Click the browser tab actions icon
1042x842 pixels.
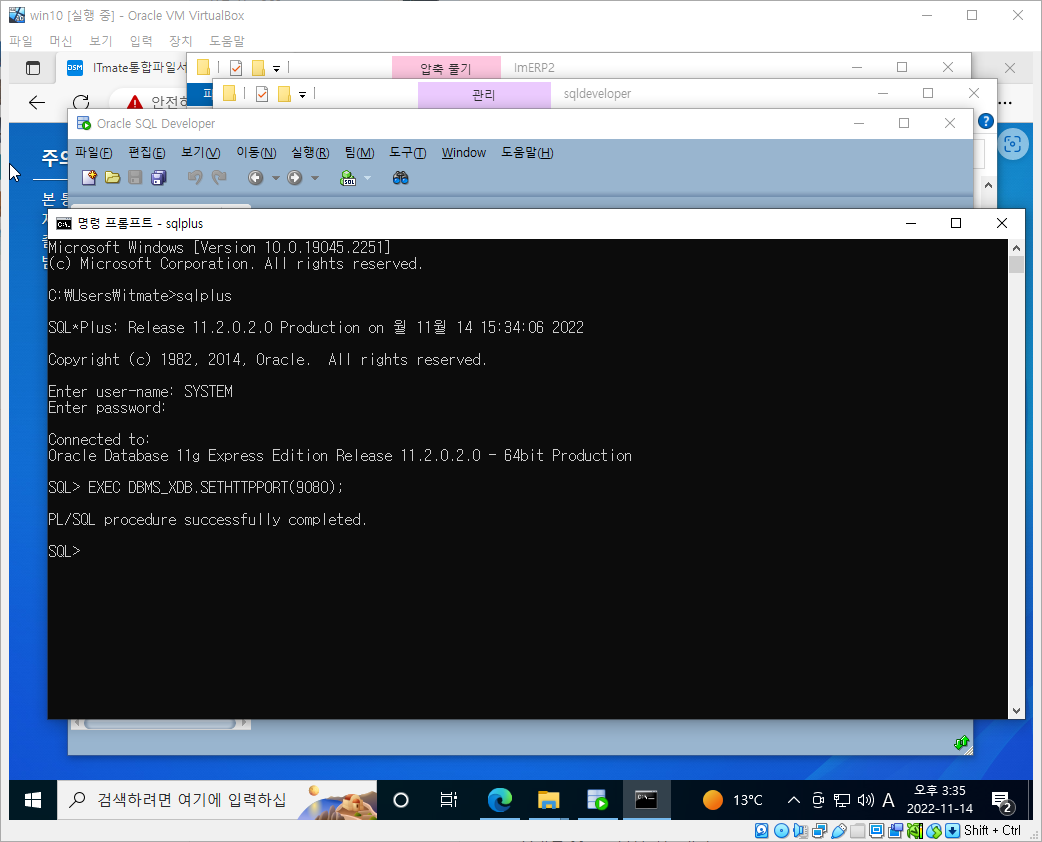33,68
